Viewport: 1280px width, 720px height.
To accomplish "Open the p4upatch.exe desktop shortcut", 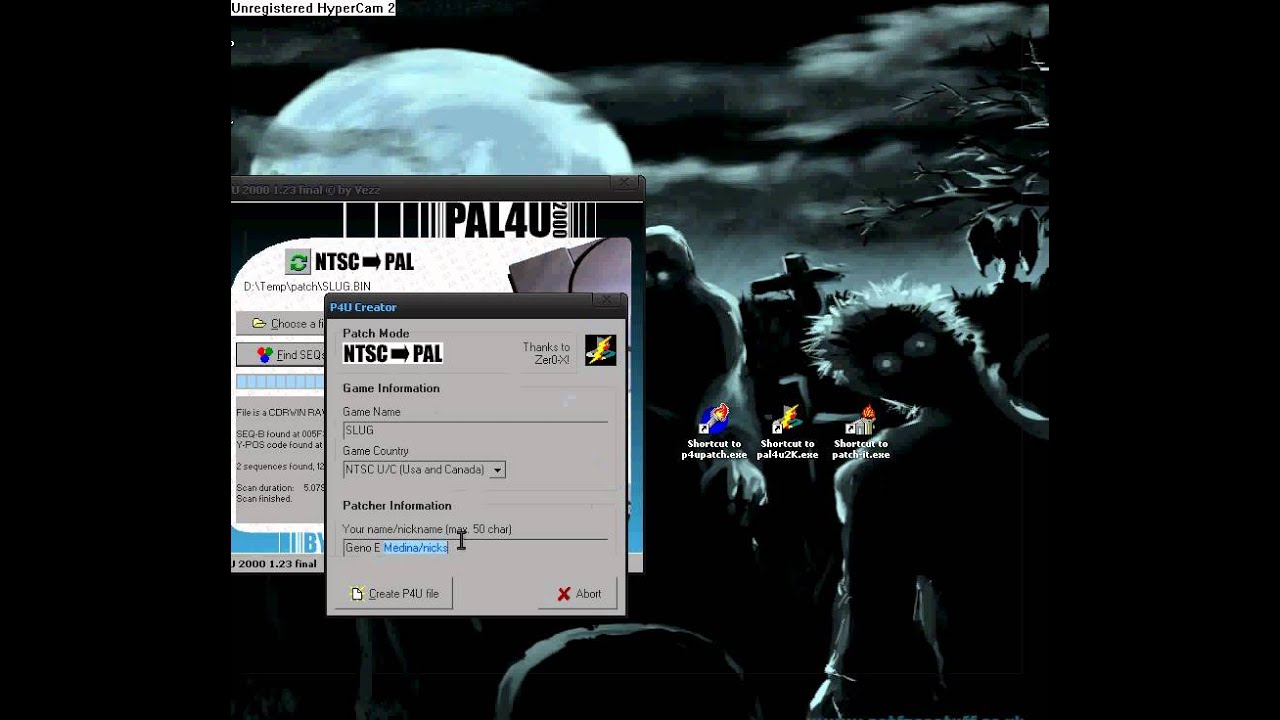I will point(714,431).
